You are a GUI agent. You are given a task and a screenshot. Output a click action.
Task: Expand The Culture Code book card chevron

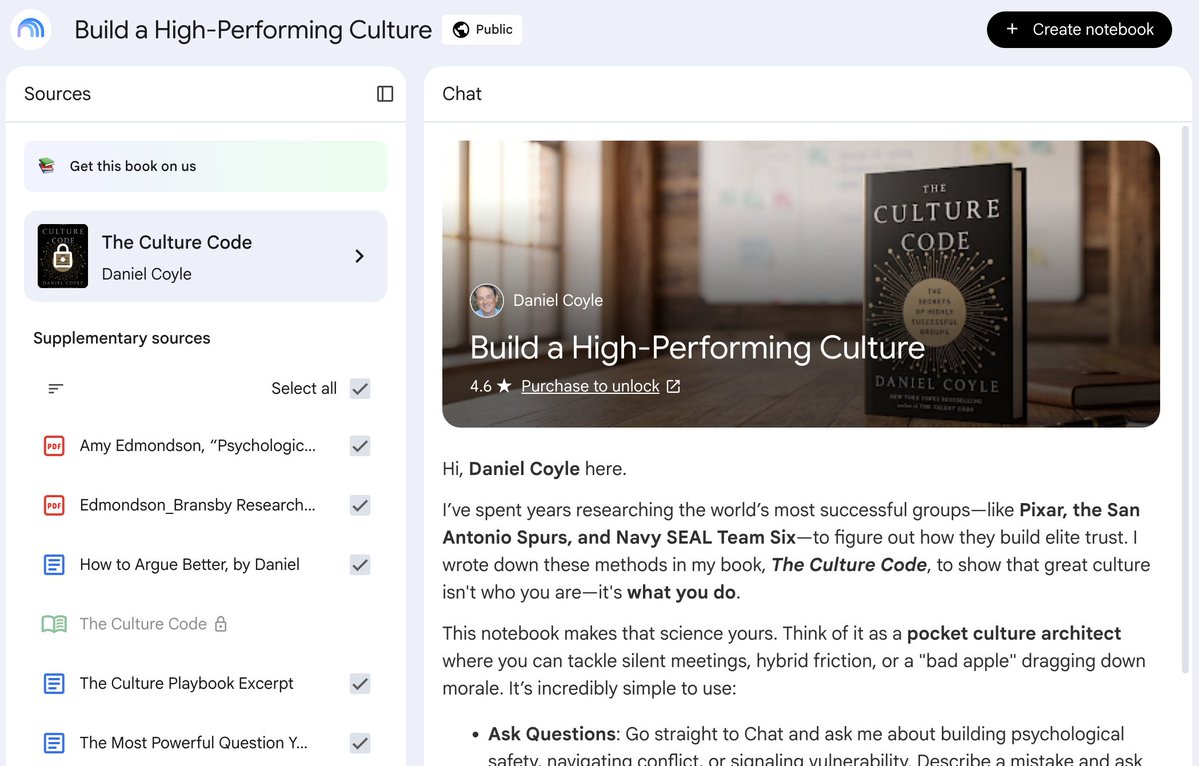[x=359, y=256]
